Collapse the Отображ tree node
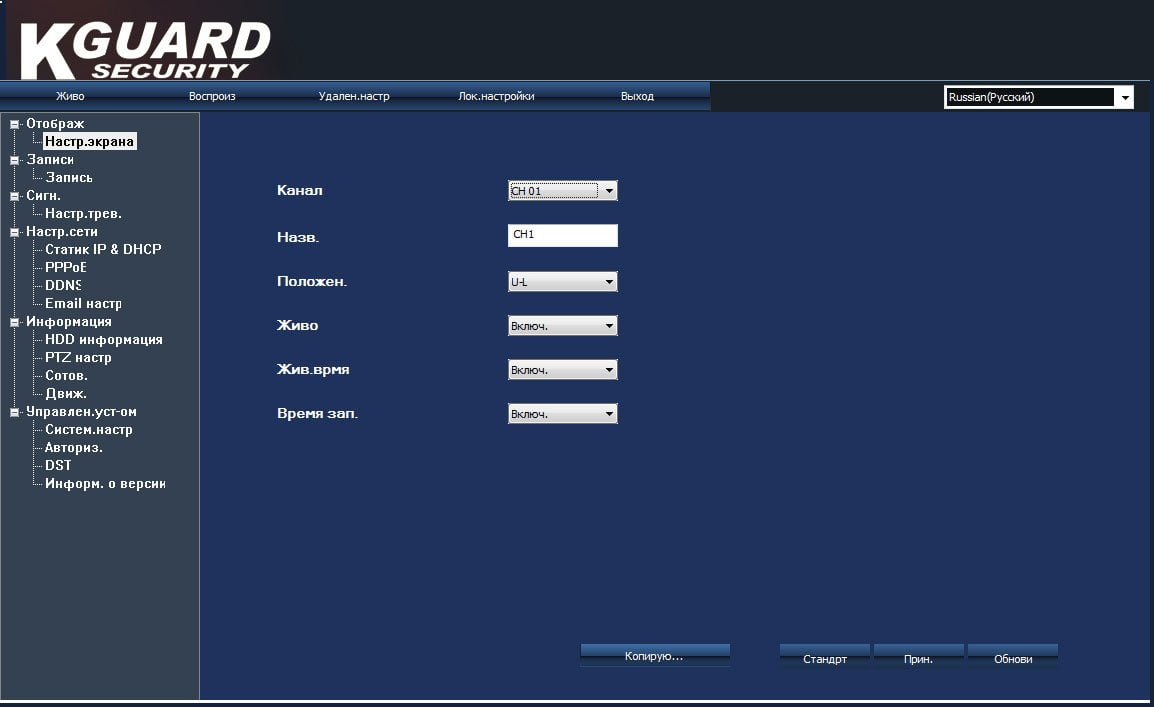 tap(14, 124)
